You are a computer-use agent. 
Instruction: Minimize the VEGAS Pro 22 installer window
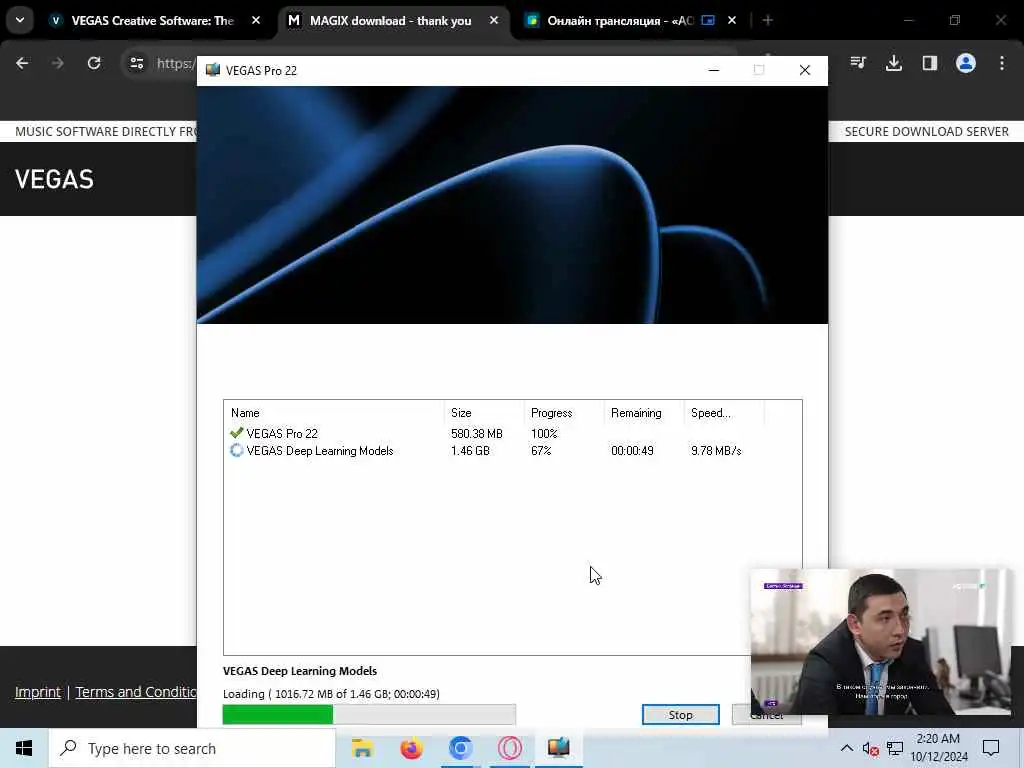click(x=714, y=70)
